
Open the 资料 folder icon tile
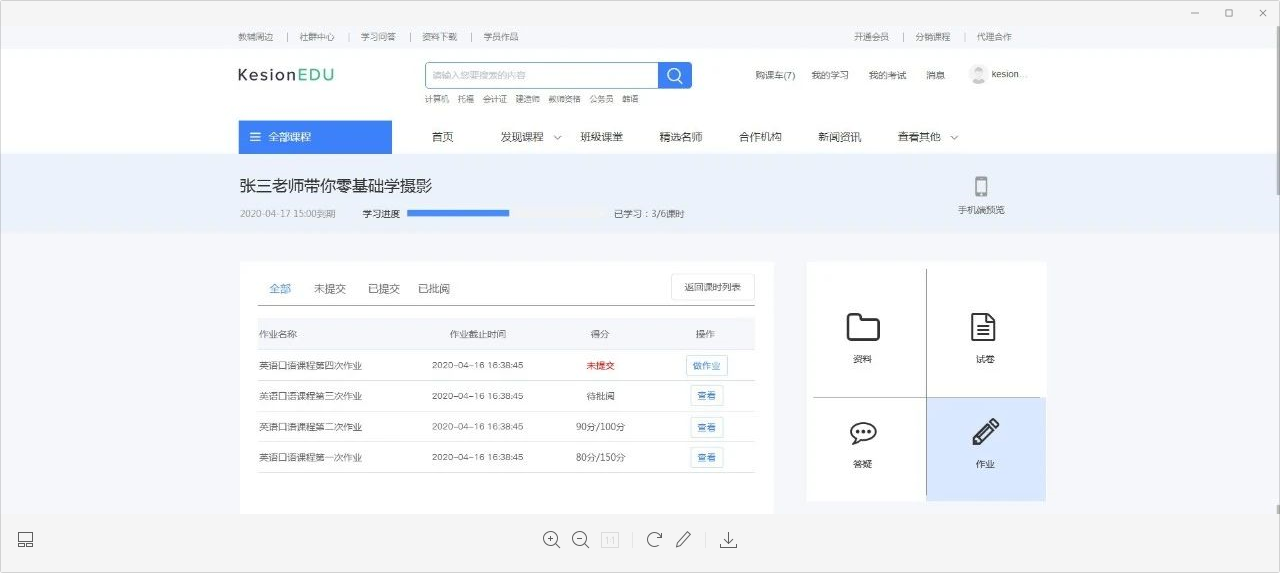[862, 329]
